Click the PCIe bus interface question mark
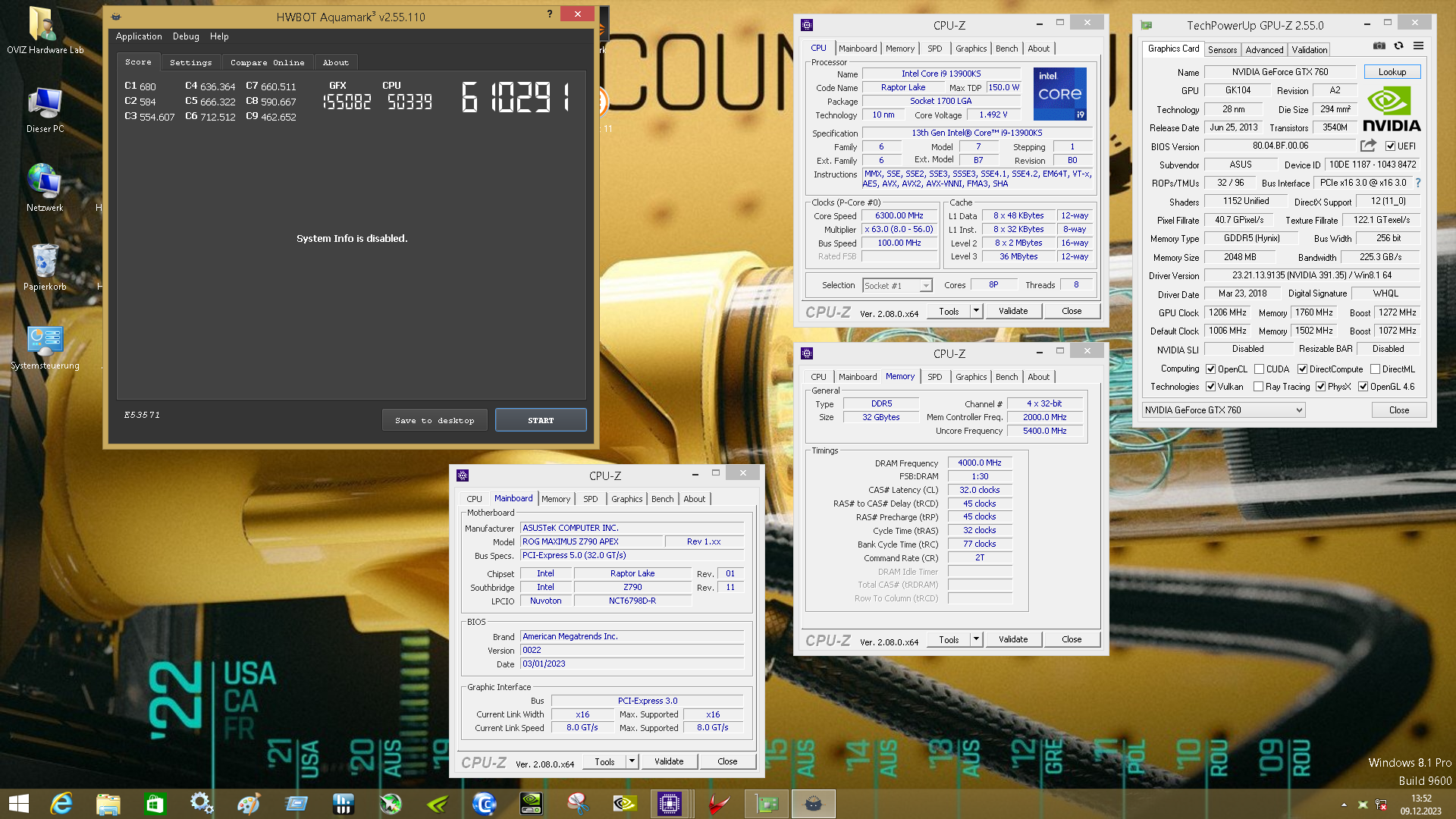1456x819 pixels. tap(1417, 183)
